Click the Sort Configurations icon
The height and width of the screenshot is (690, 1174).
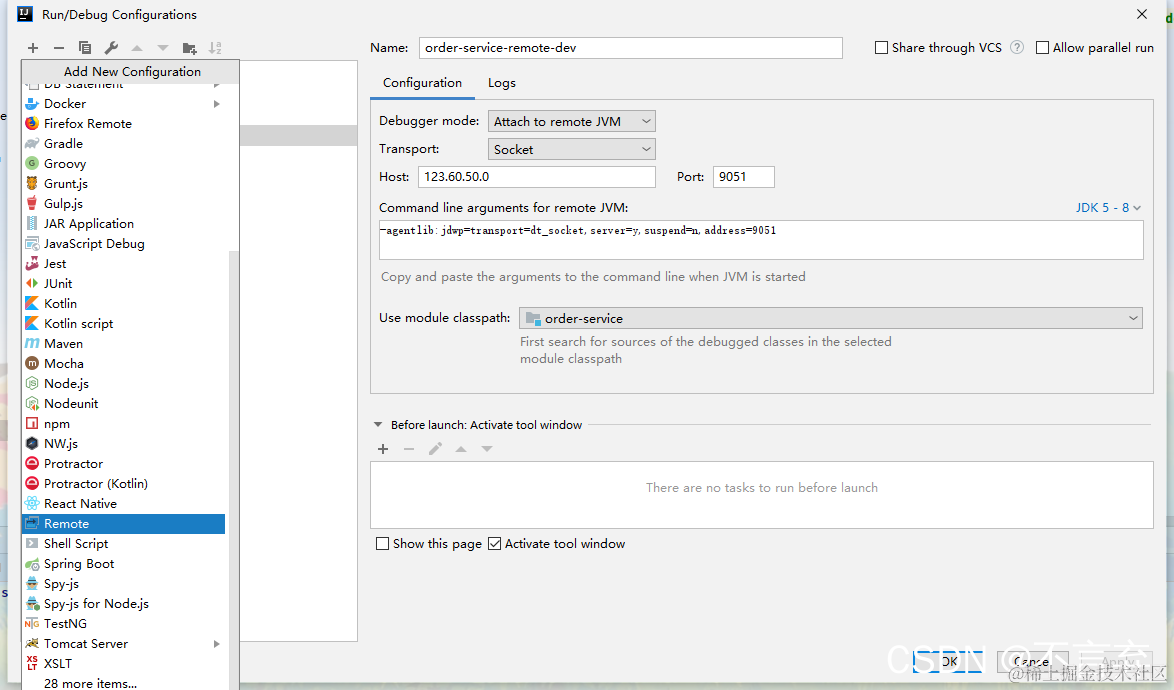point(215,48)
